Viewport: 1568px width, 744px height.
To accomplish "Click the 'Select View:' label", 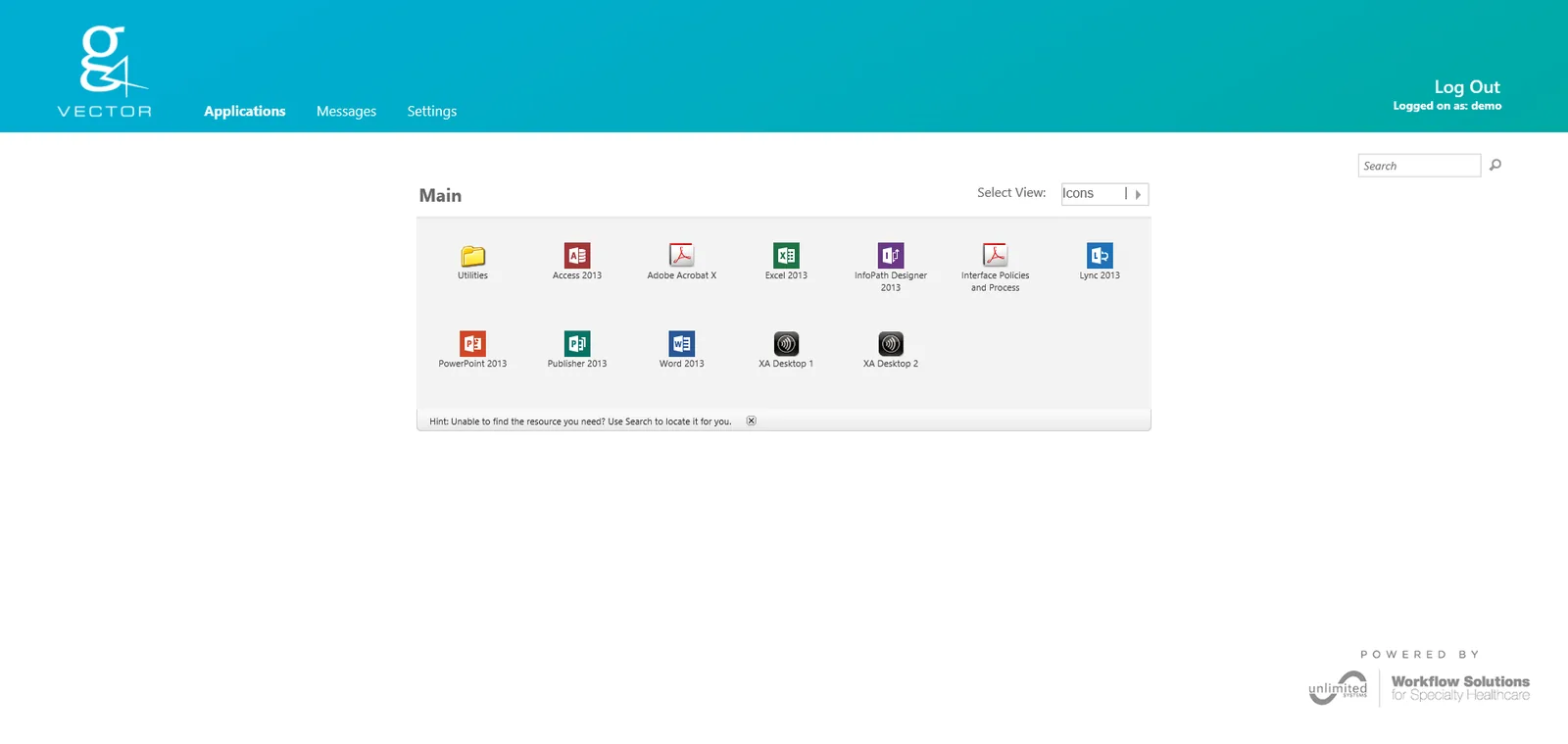I will tap(1011, 193).
